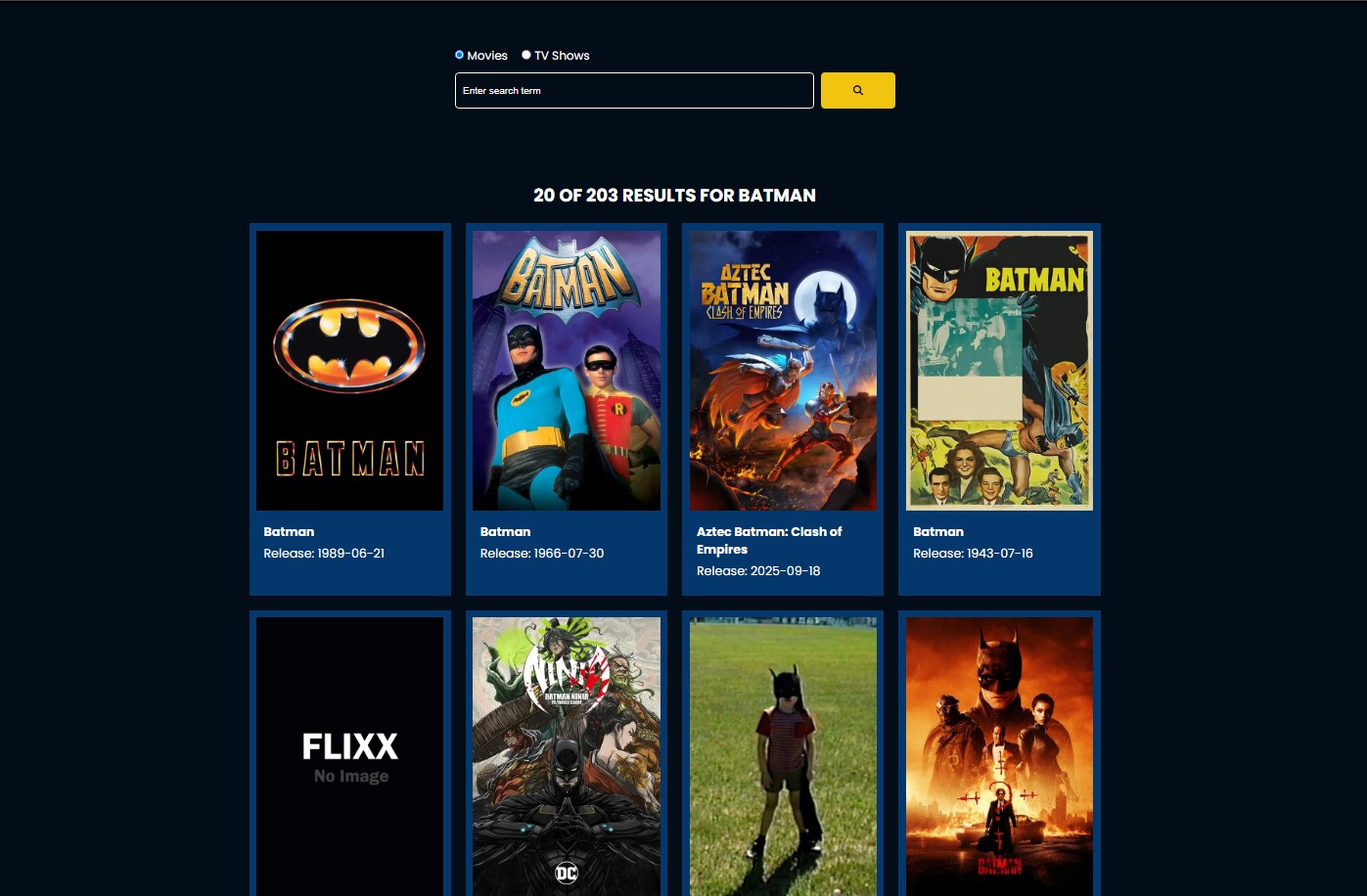1367x896 pixels.
Task: Click the 'Release: 1989-06-21' date text
Action: tap(324, 553)
